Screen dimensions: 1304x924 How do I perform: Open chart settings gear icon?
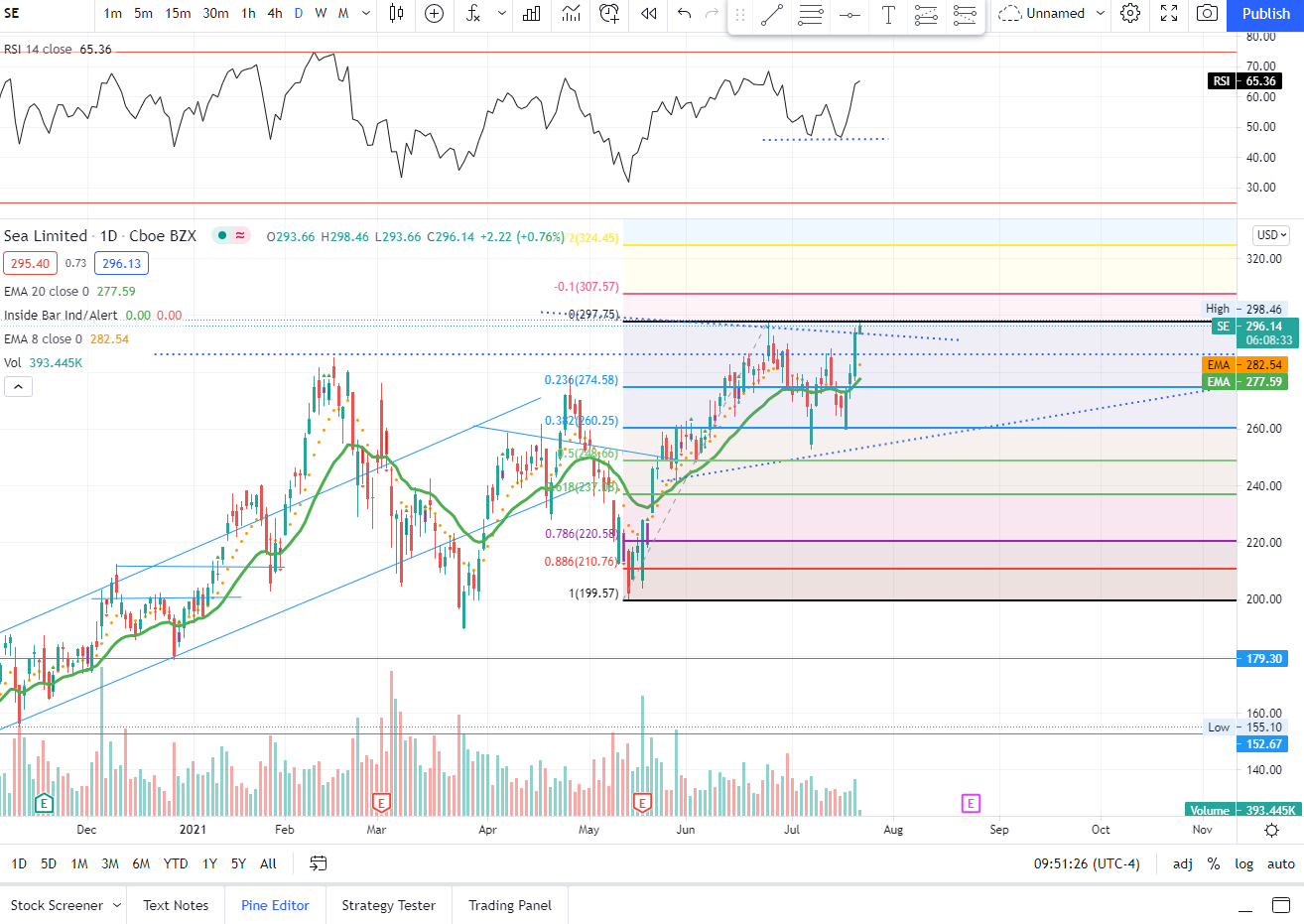tap(1129, 13)
